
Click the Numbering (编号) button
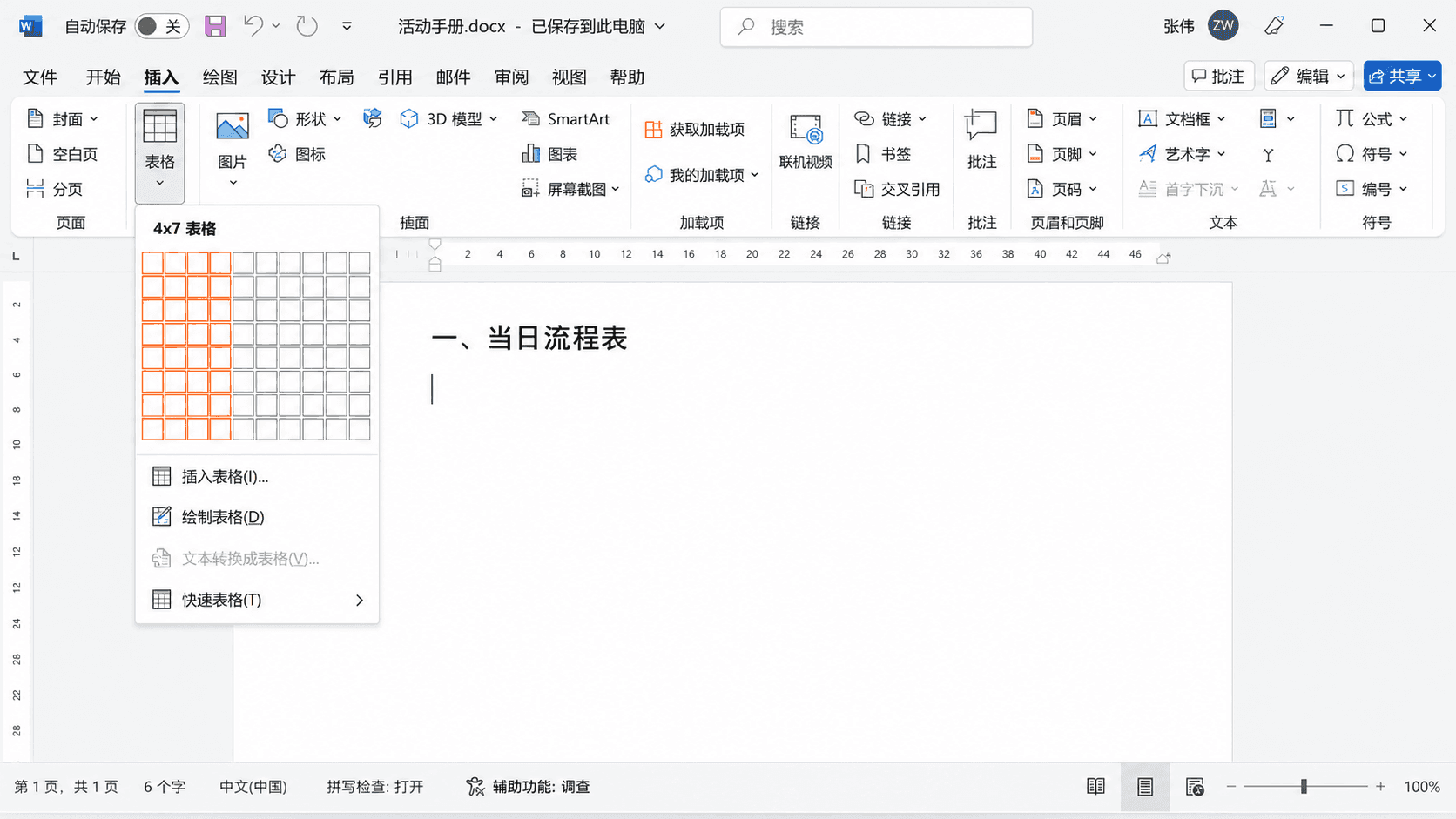1372,189
